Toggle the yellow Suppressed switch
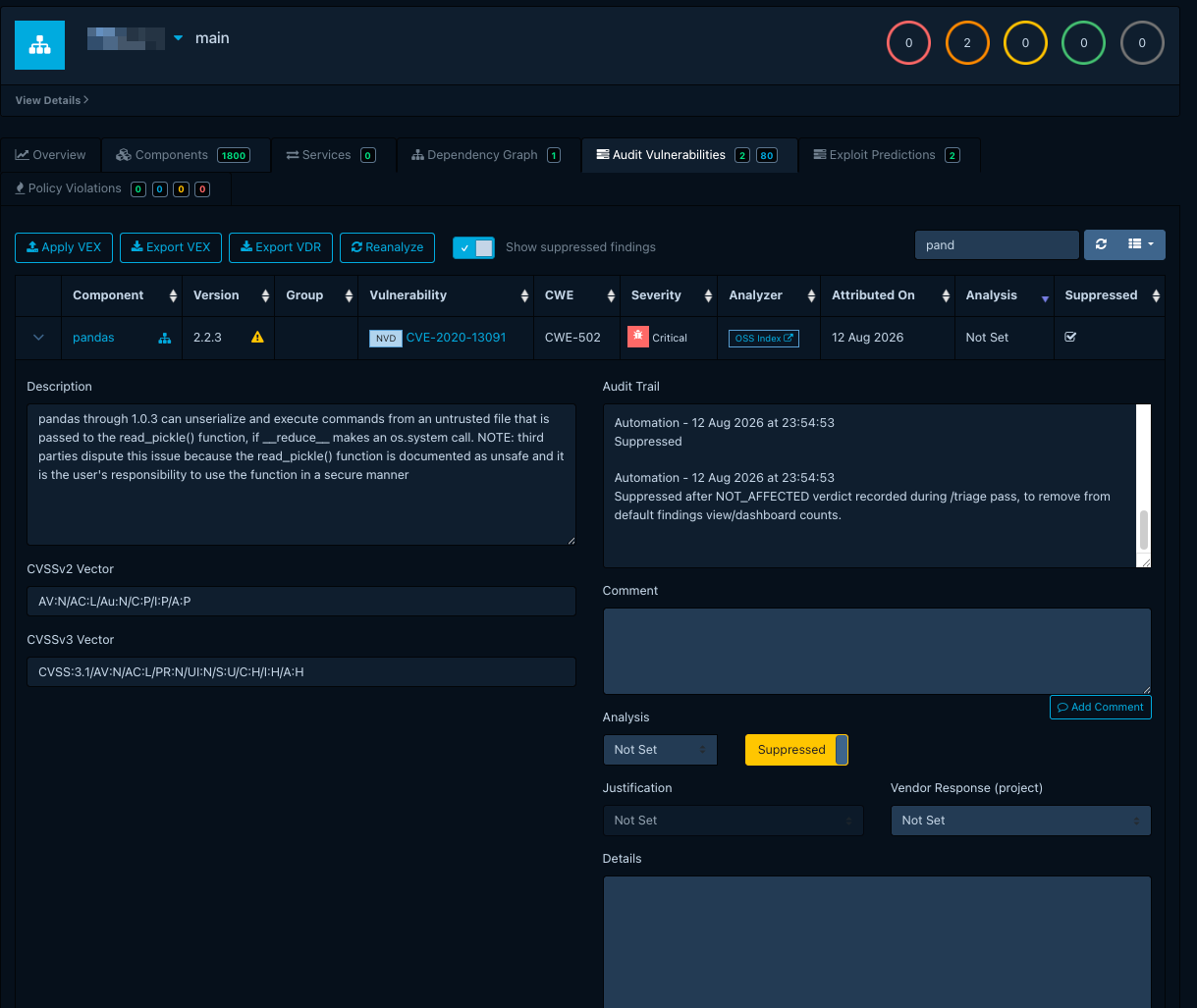 point(797,750)
